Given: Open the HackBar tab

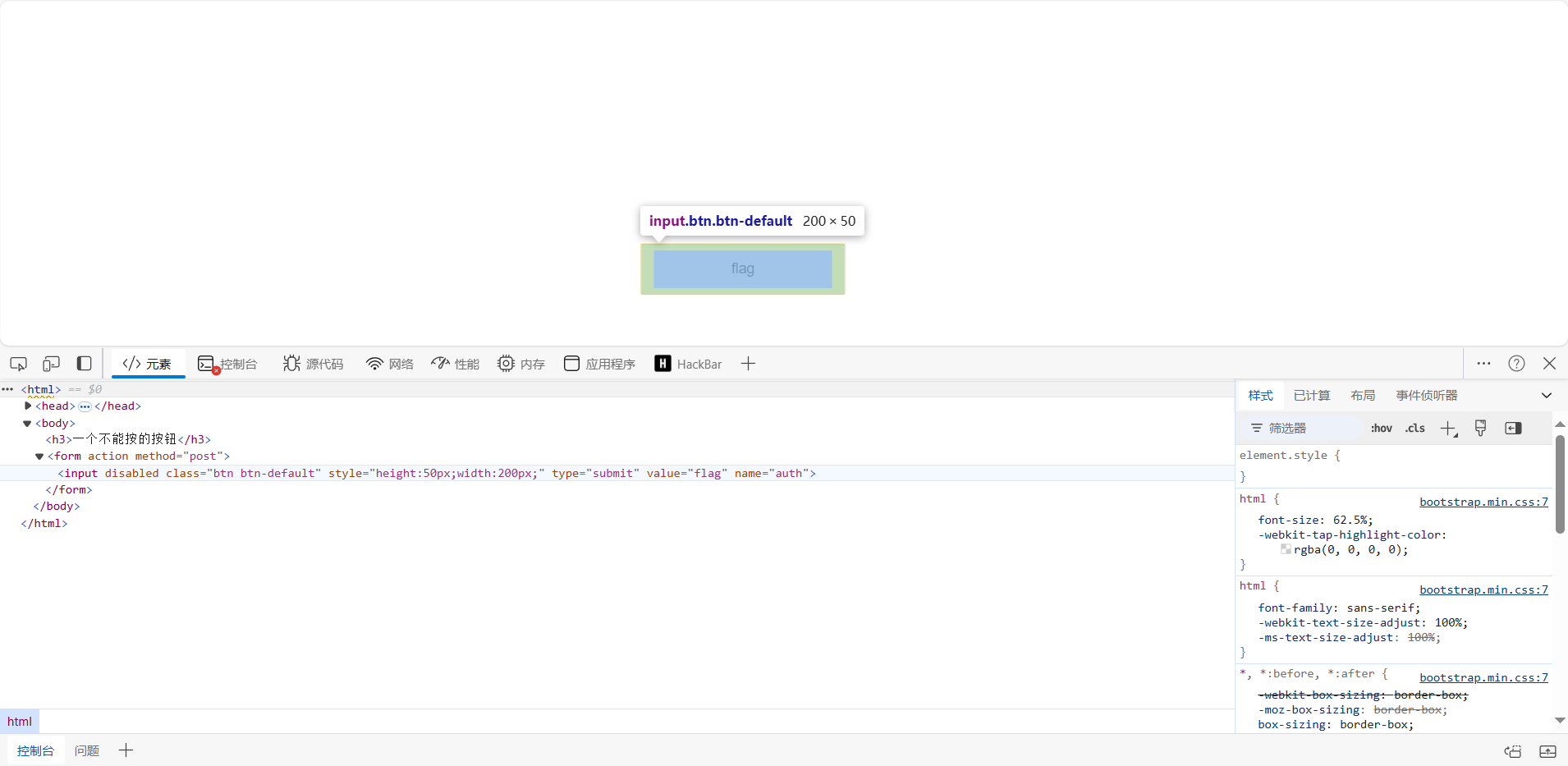Looking at the screenshot, I should tap(689, 364).
